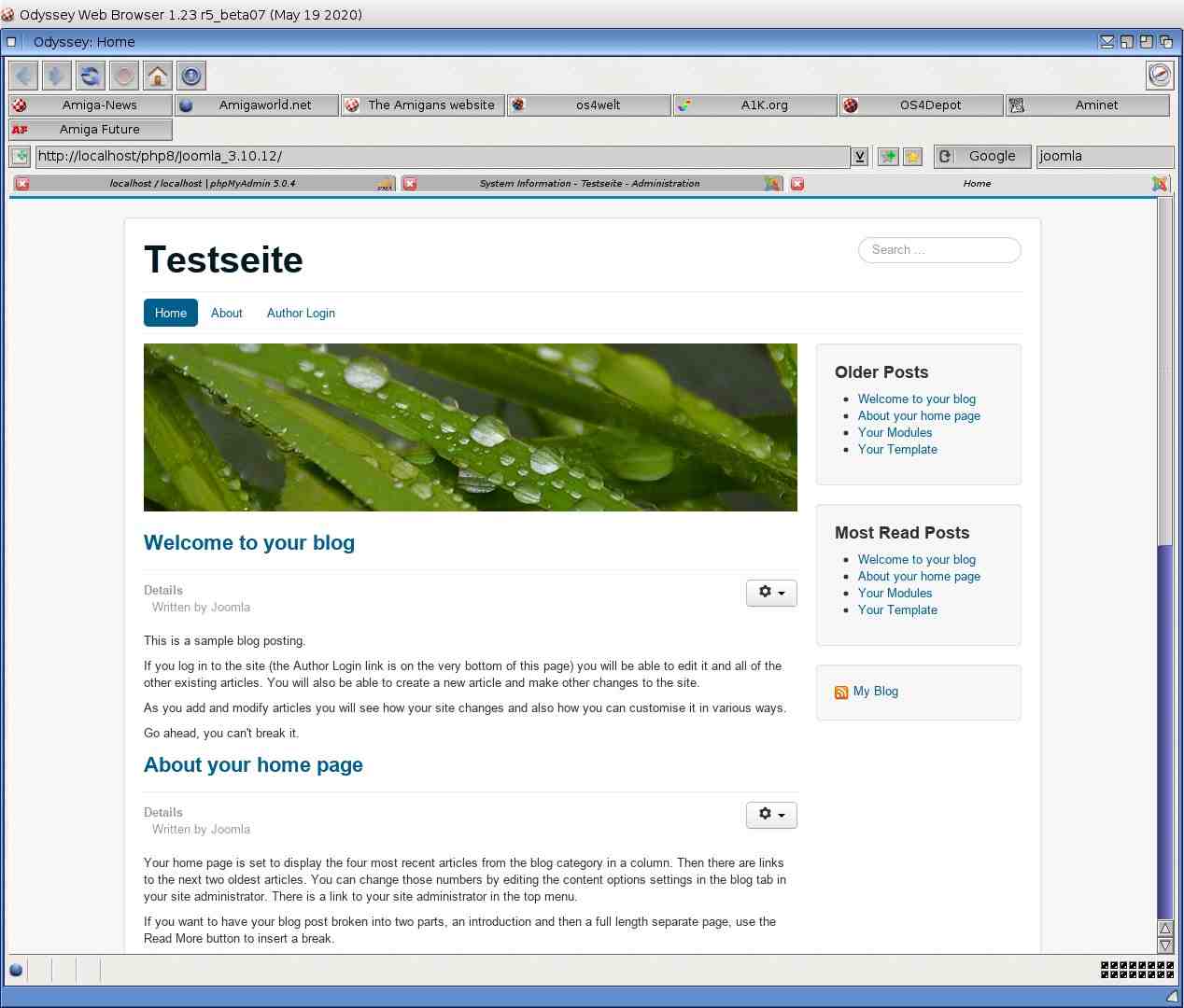Click the My Blog RSS feed icon
1184x1008 pixels.
pyautogui.click(x=841, y=692)
